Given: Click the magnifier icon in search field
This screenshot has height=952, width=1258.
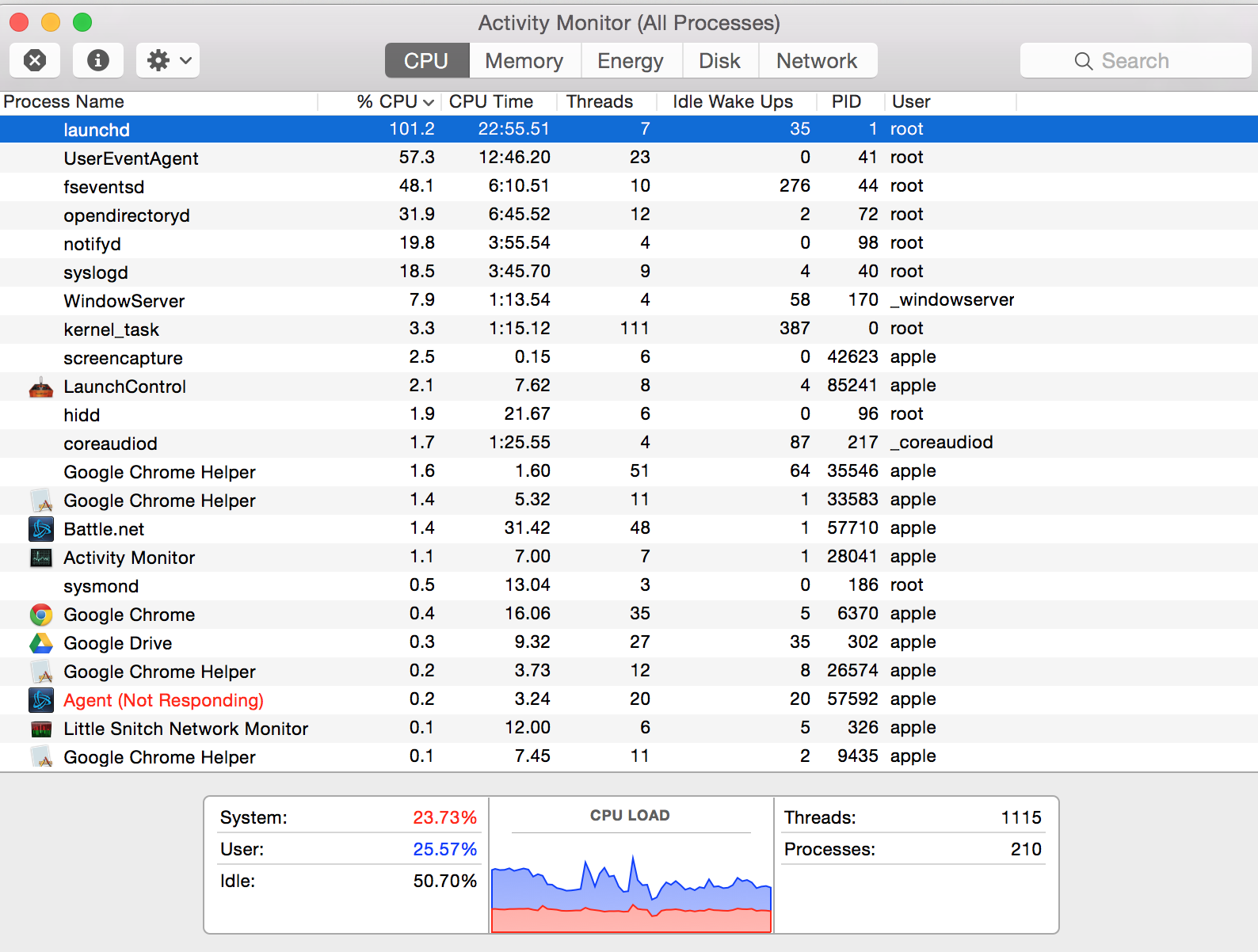Looking at the screenshot, I should tap(1083, 61).
